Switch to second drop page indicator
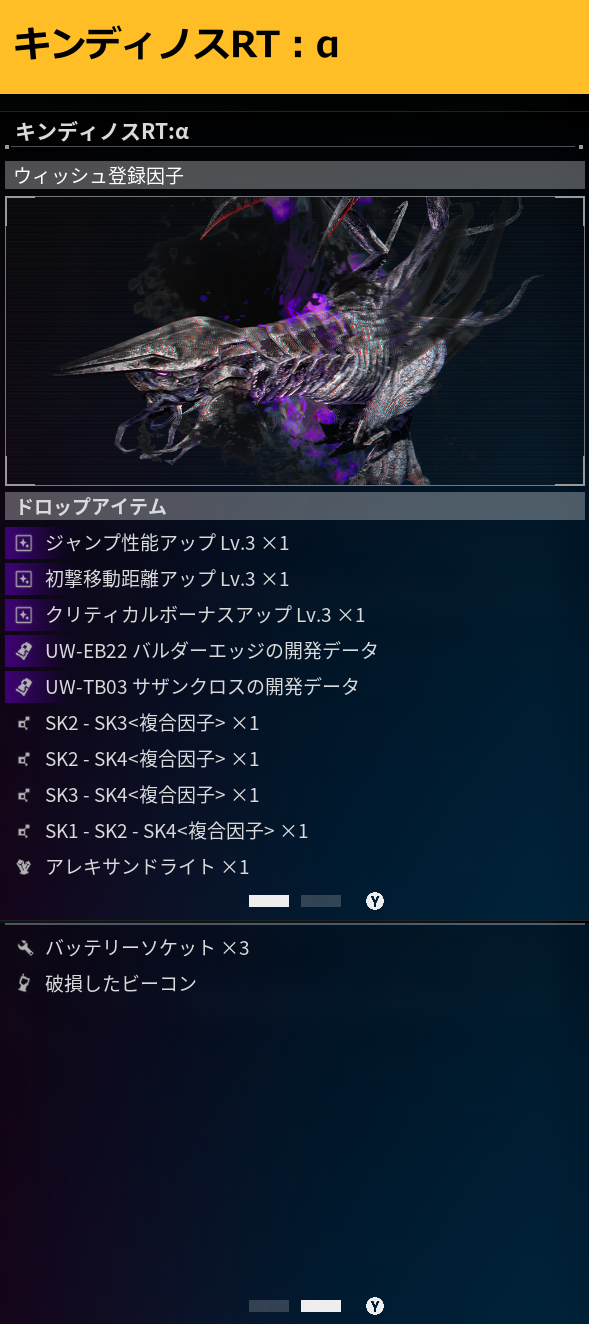 [321, 901]
